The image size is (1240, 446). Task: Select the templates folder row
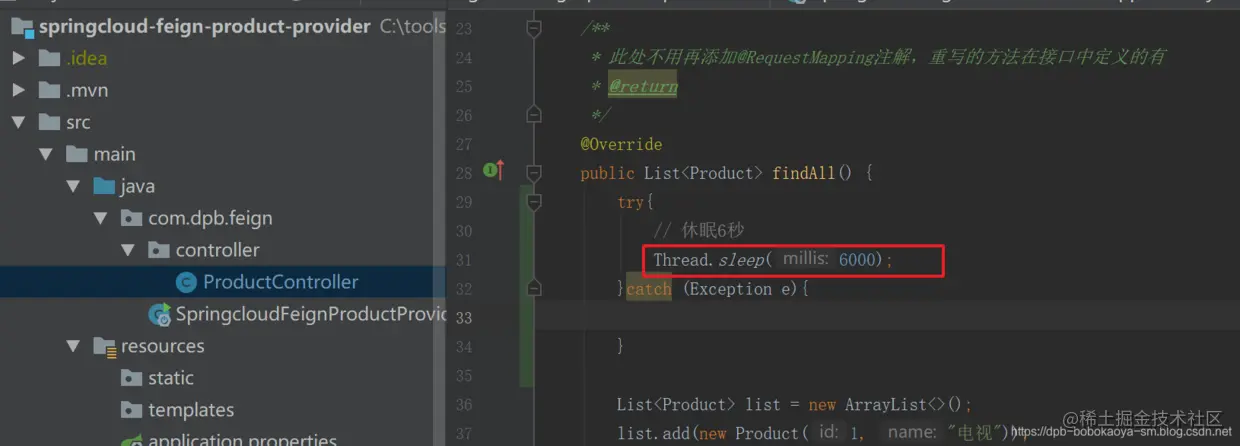[x=223, y=410]
